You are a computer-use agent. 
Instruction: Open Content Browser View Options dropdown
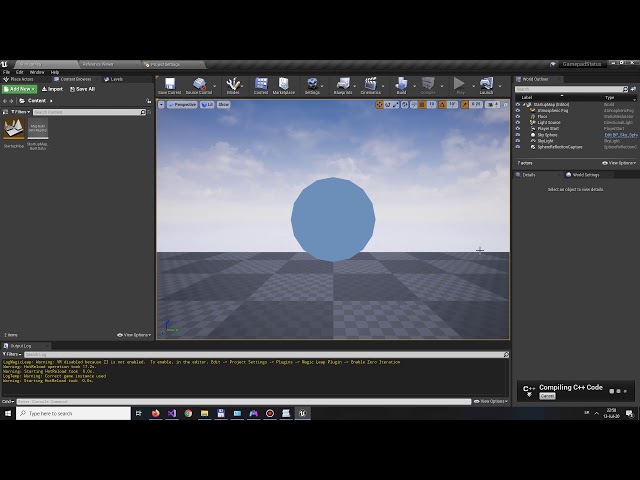(134, 335)
